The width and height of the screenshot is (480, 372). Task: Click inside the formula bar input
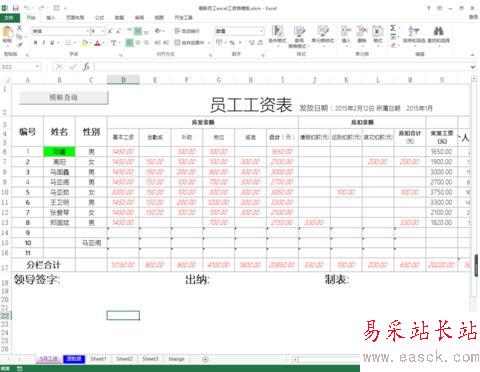[x=282, y=67]
